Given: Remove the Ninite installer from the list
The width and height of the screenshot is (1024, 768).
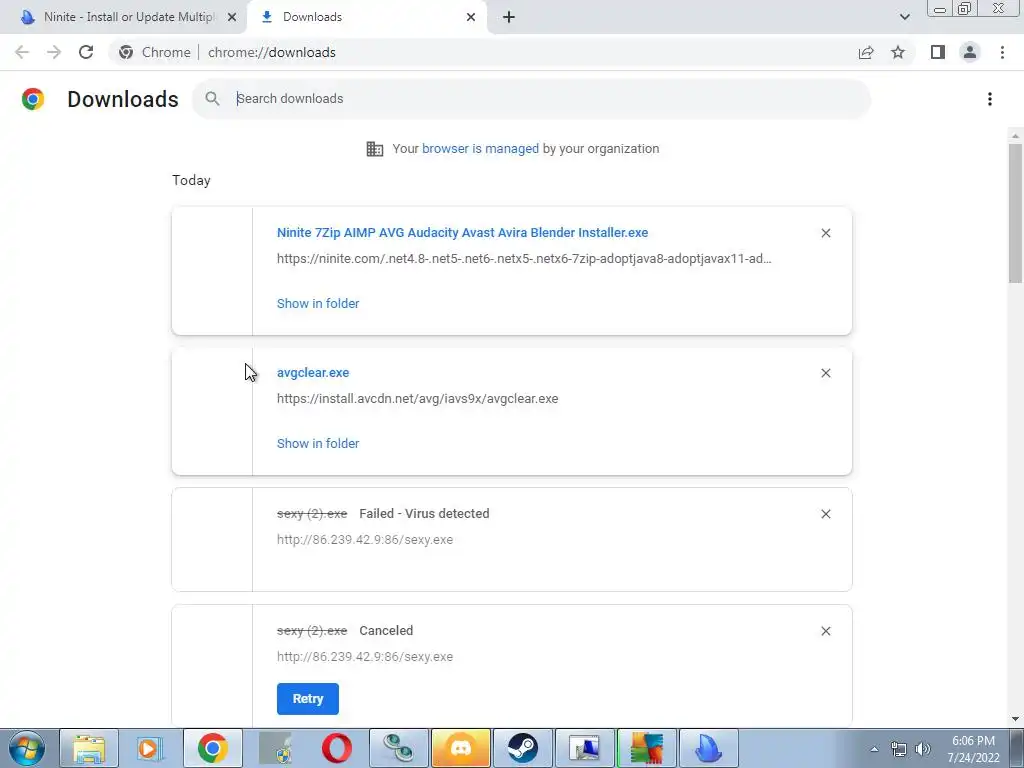Looking at the screenshot, I should click(x=825, y=233).
